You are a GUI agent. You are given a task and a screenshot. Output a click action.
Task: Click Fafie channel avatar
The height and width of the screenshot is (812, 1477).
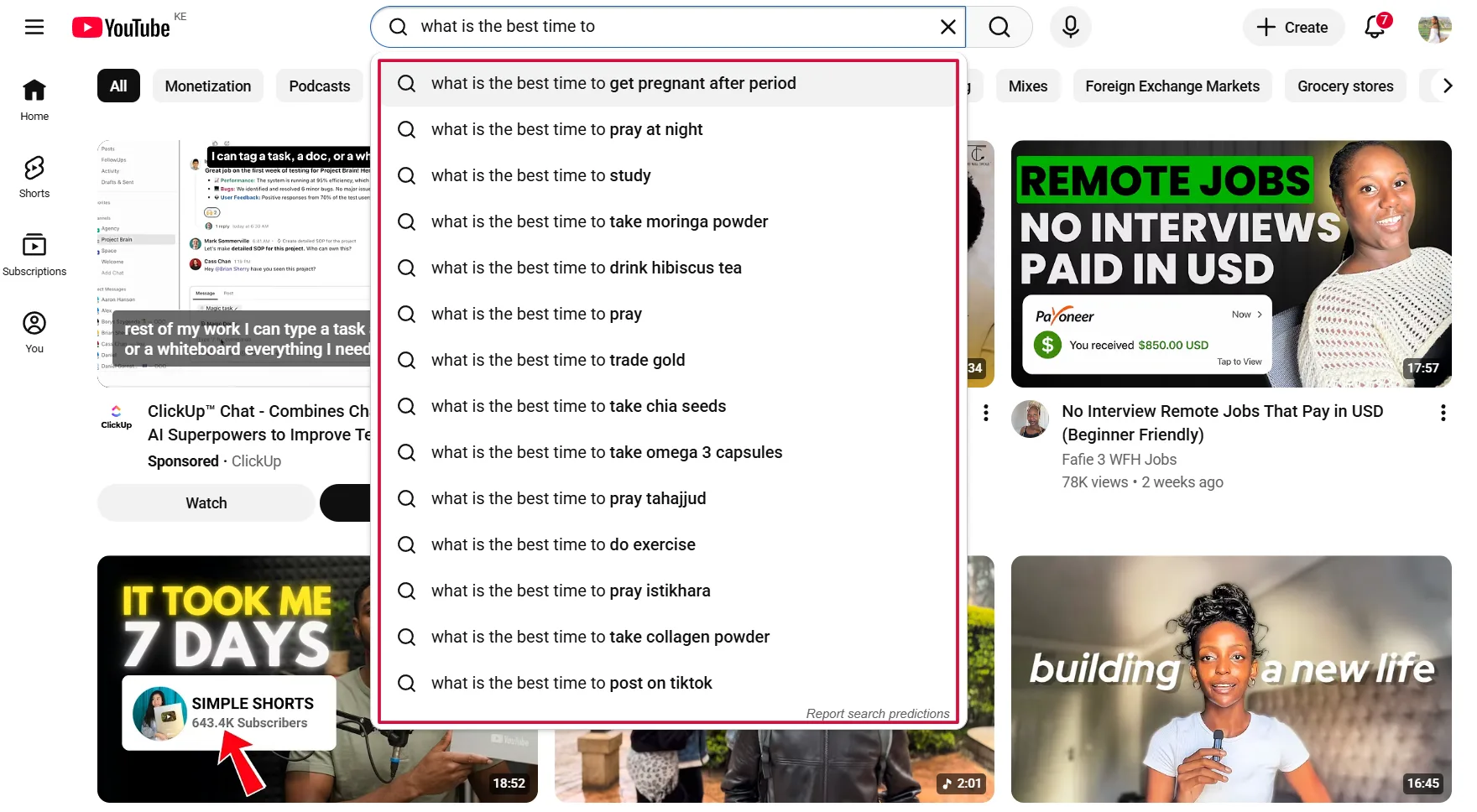coord(1030,419)
